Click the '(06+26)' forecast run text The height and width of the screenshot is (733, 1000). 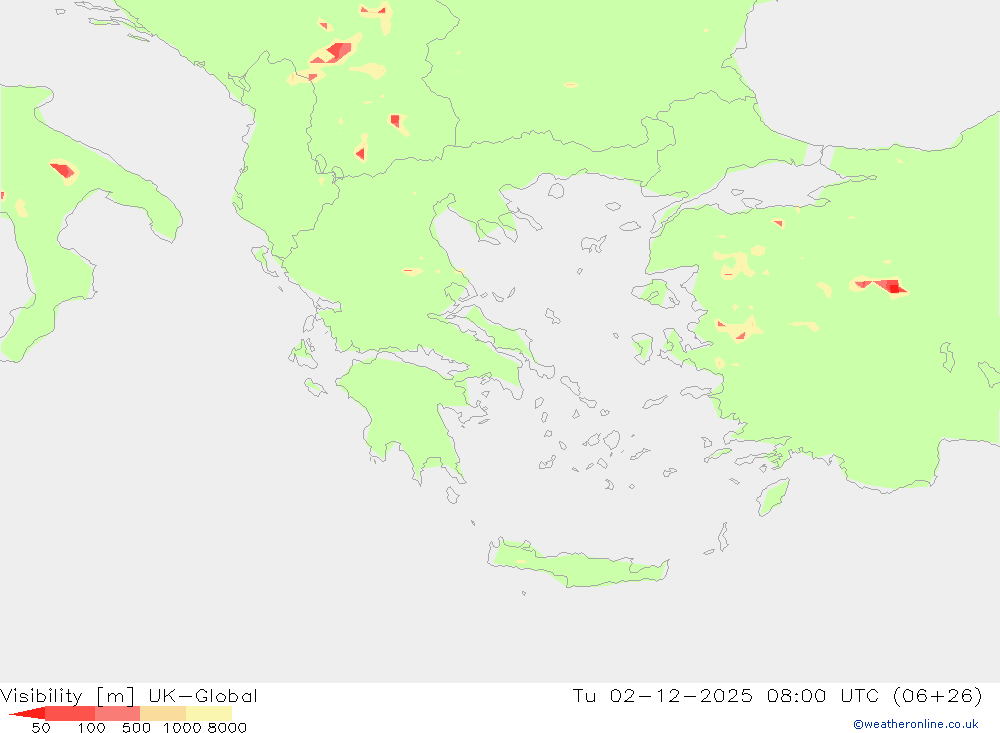pyautogui.click(x=938, y=695)
